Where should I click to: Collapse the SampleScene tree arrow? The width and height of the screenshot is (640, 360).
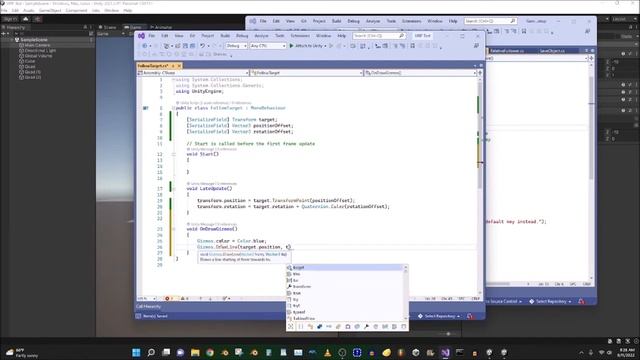pos(12,40)
